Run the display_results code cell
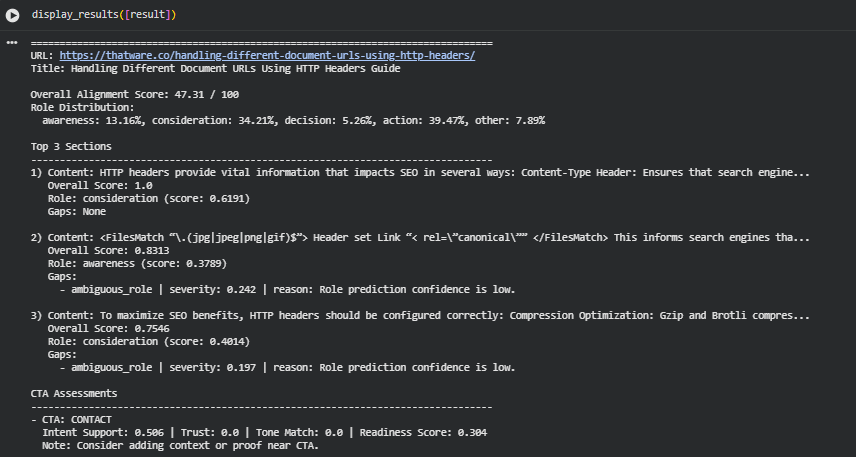The width and height of the screenshot is (856, 457). point(12,15)
